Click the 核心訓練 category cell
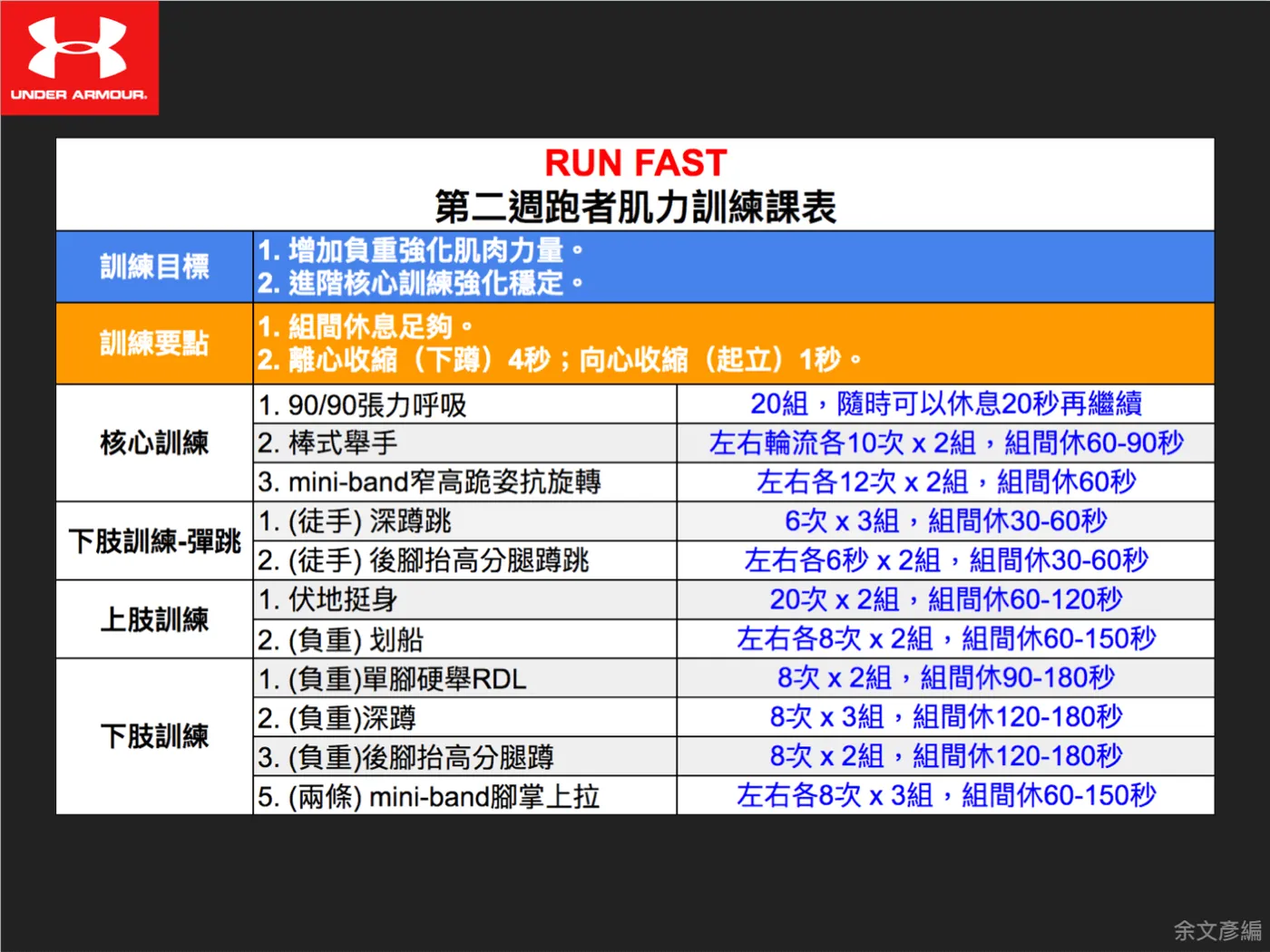 pyautogui.click(x=154, y=443)
